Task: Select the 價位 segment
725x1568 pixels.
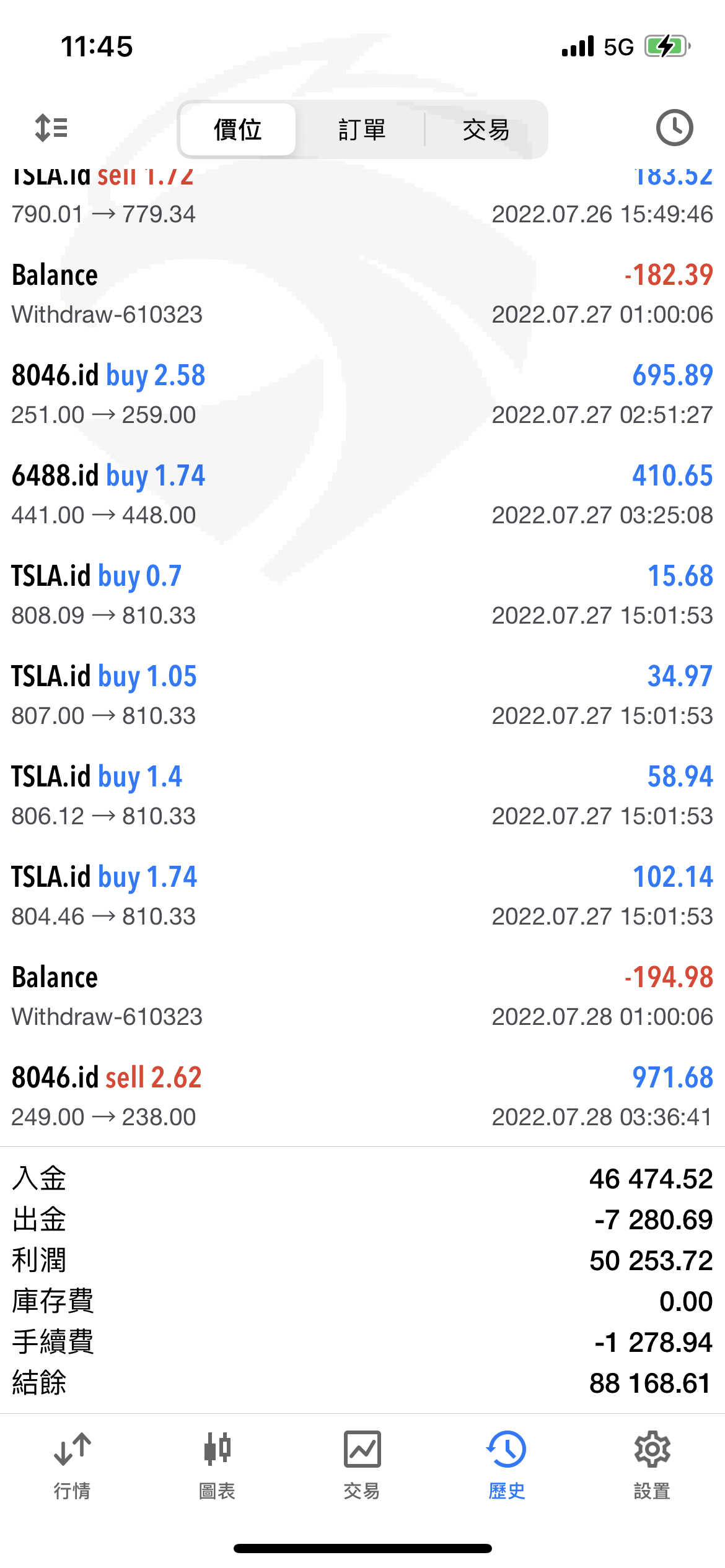Action: tap(237, 129)
